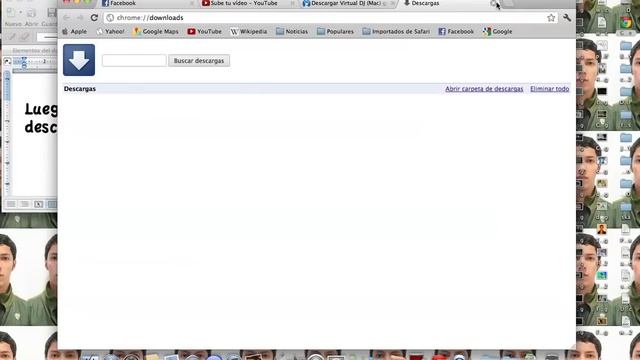Open the Google Maps bookmark
The height and width of the screenshot is (360, 640).
156,31
